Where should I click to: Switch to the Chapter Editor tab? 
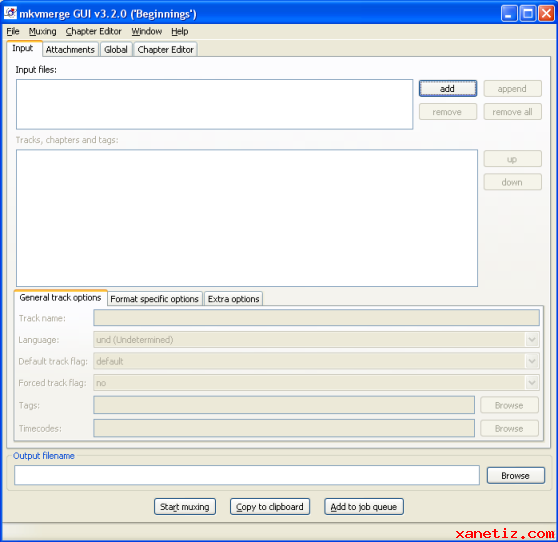pos(165,49)
